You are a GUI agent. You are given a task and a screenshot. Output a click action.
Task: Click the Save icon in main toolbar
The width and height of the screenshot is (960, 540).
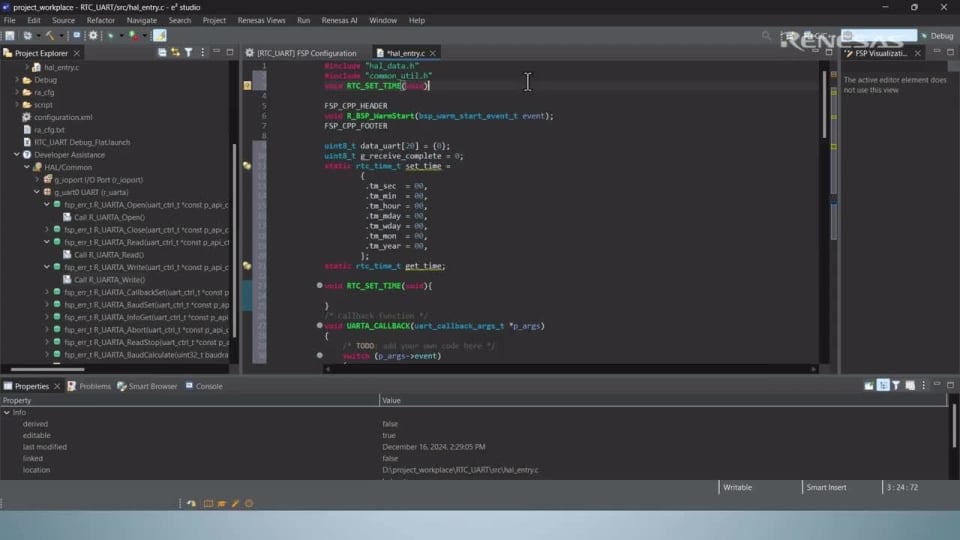tap(10, 36)
